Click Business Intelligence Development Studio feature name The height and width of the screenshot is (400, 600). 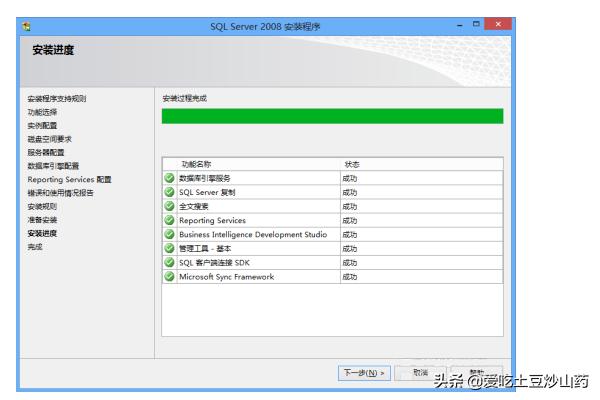(x=253, y=234)
